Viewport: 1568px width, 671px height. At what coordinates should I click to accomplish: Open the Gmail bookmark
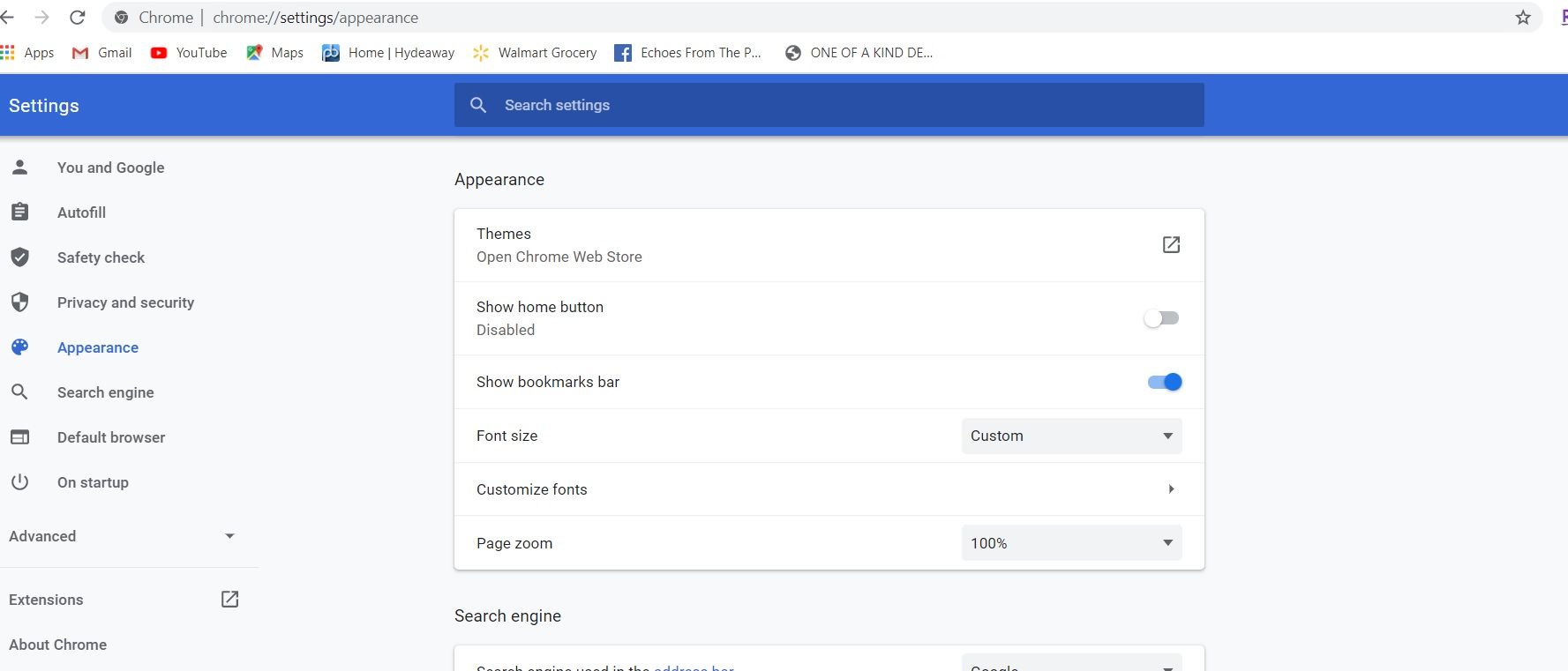[102, 53]
